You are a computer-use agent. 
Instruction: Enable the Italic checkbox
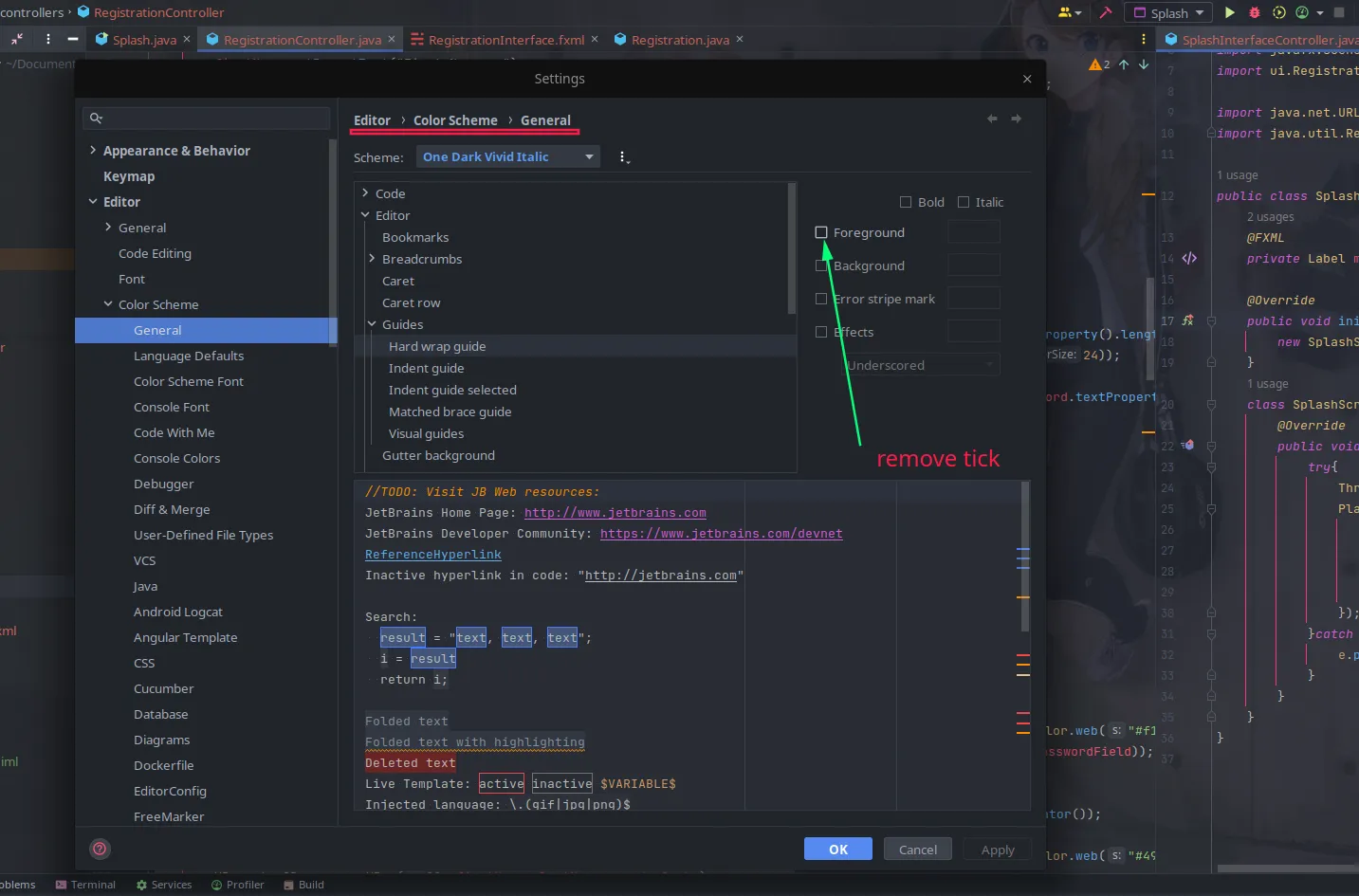coord(964,202)
